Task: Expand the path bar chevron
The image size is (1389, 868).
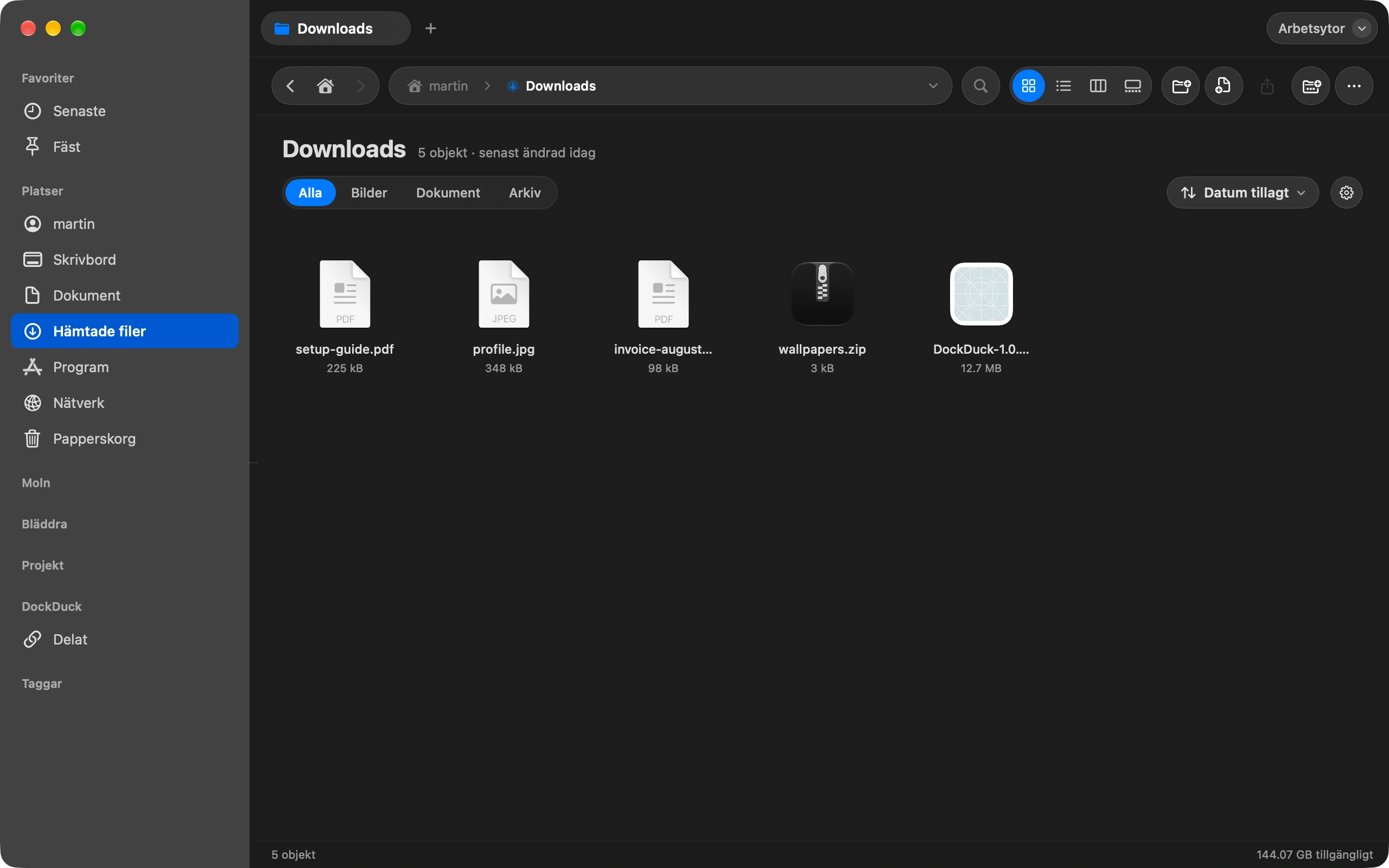Action: tap(933, 86)
